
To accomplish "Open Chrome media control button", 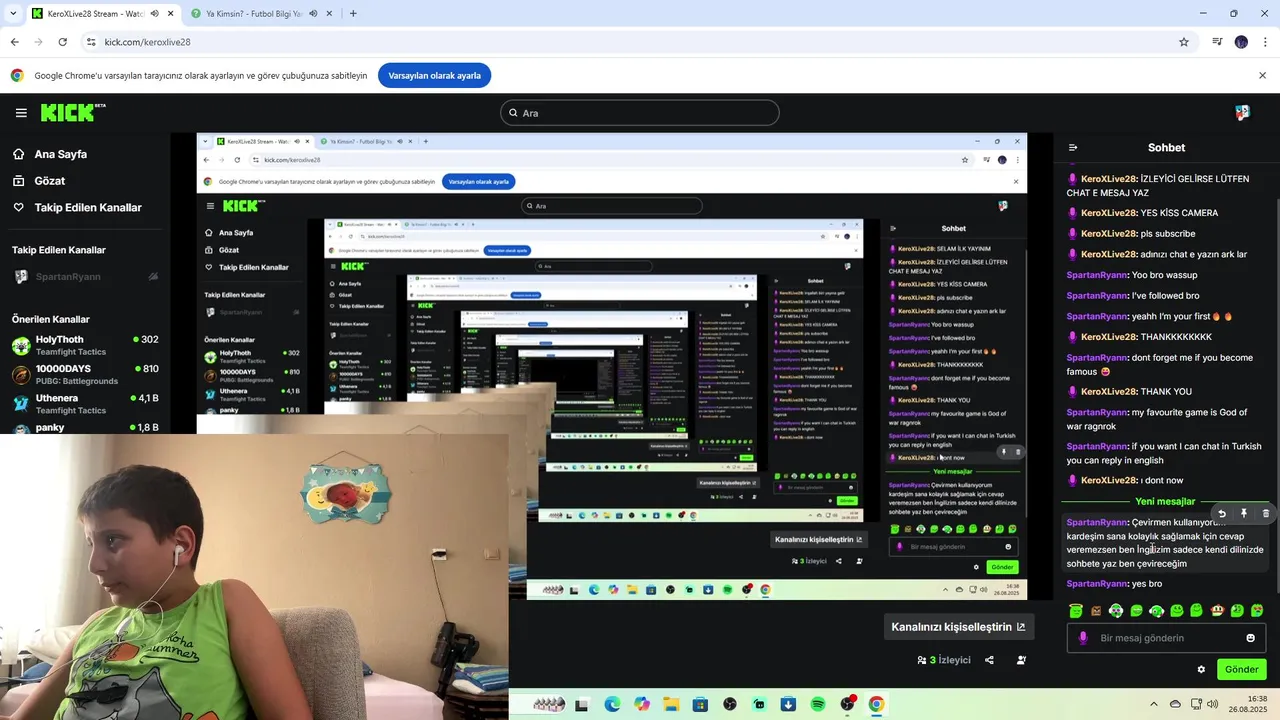I will coord(1217,42).
